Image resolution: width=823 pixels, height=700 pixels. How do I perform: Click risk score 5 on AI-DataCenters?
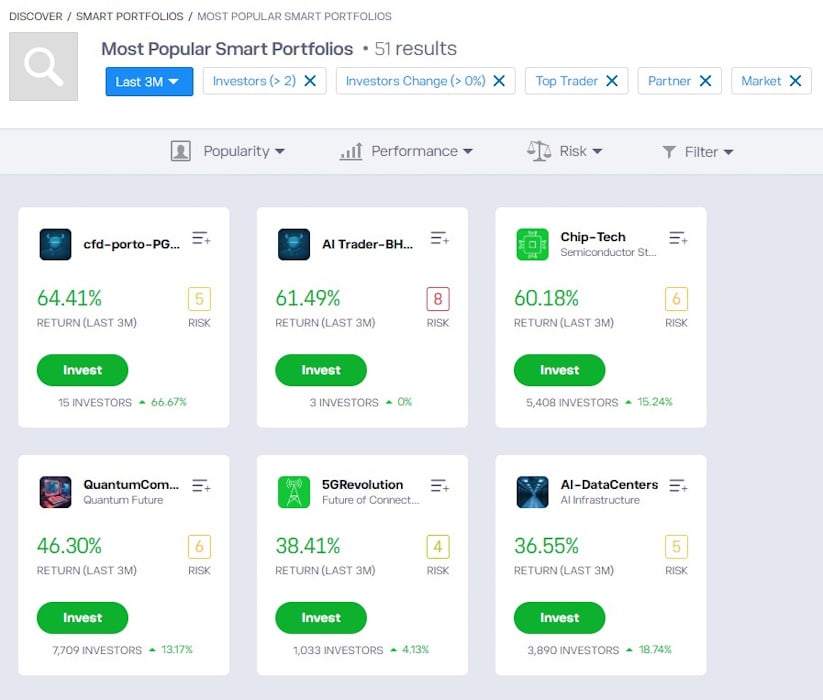click(676, 547)
